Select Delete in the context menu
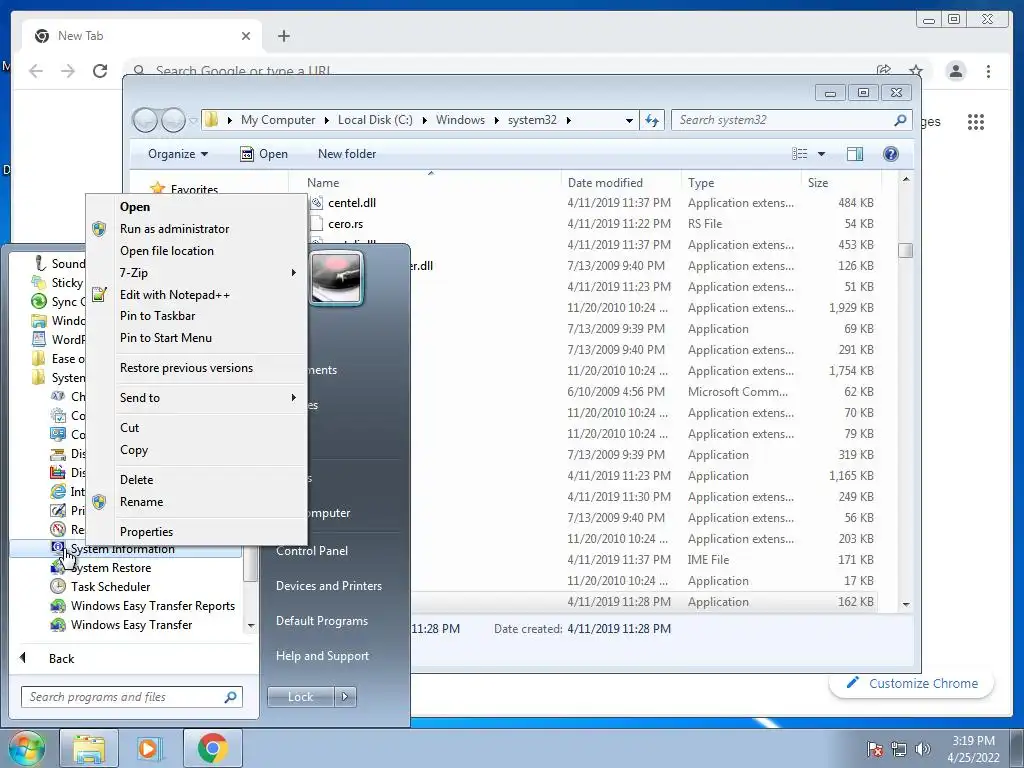Image resolution: width=1024 pixels, height=768 pixels. click(136, 479)
